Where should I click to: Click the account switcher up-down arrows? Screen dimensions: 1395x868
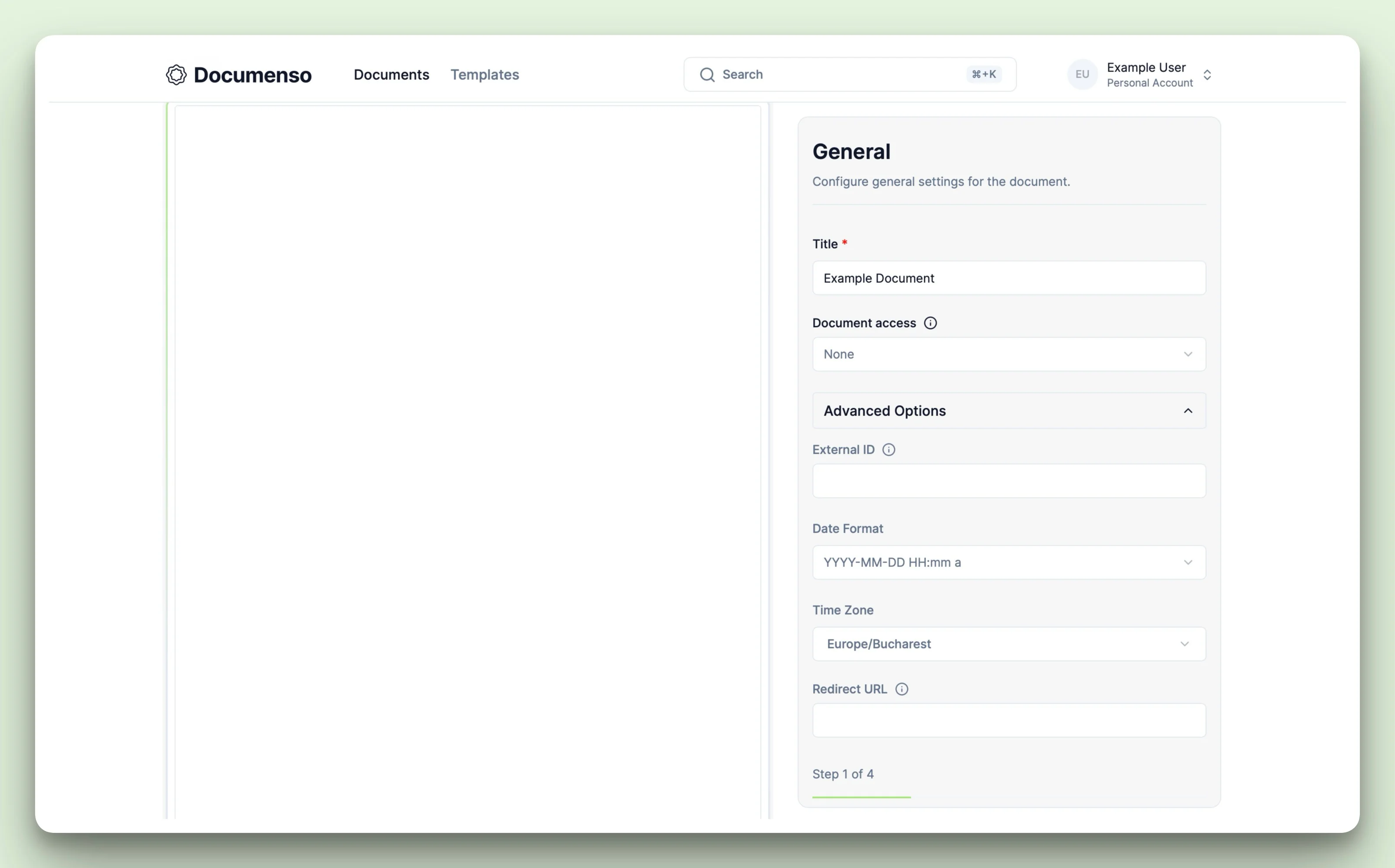click(1207, 75)
